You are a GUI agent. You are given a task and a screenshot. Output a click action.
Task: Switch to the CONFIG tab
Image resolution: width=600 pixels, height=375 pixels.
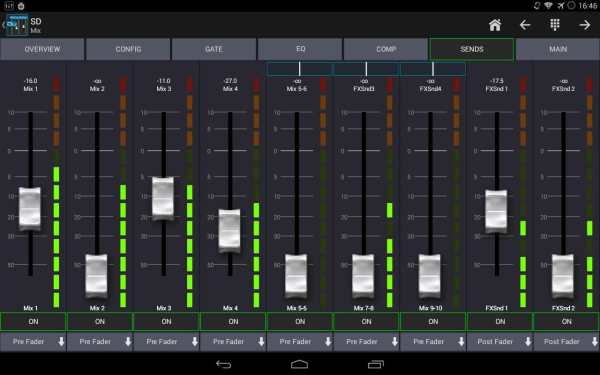tap(128, 49)
